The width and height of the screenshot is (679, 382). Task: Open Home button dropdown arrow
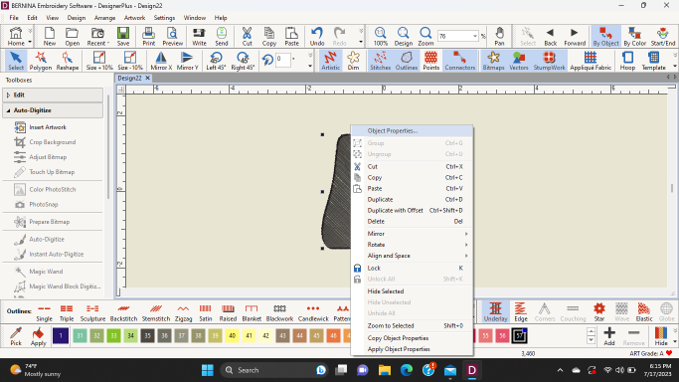[x=30, y=42]
